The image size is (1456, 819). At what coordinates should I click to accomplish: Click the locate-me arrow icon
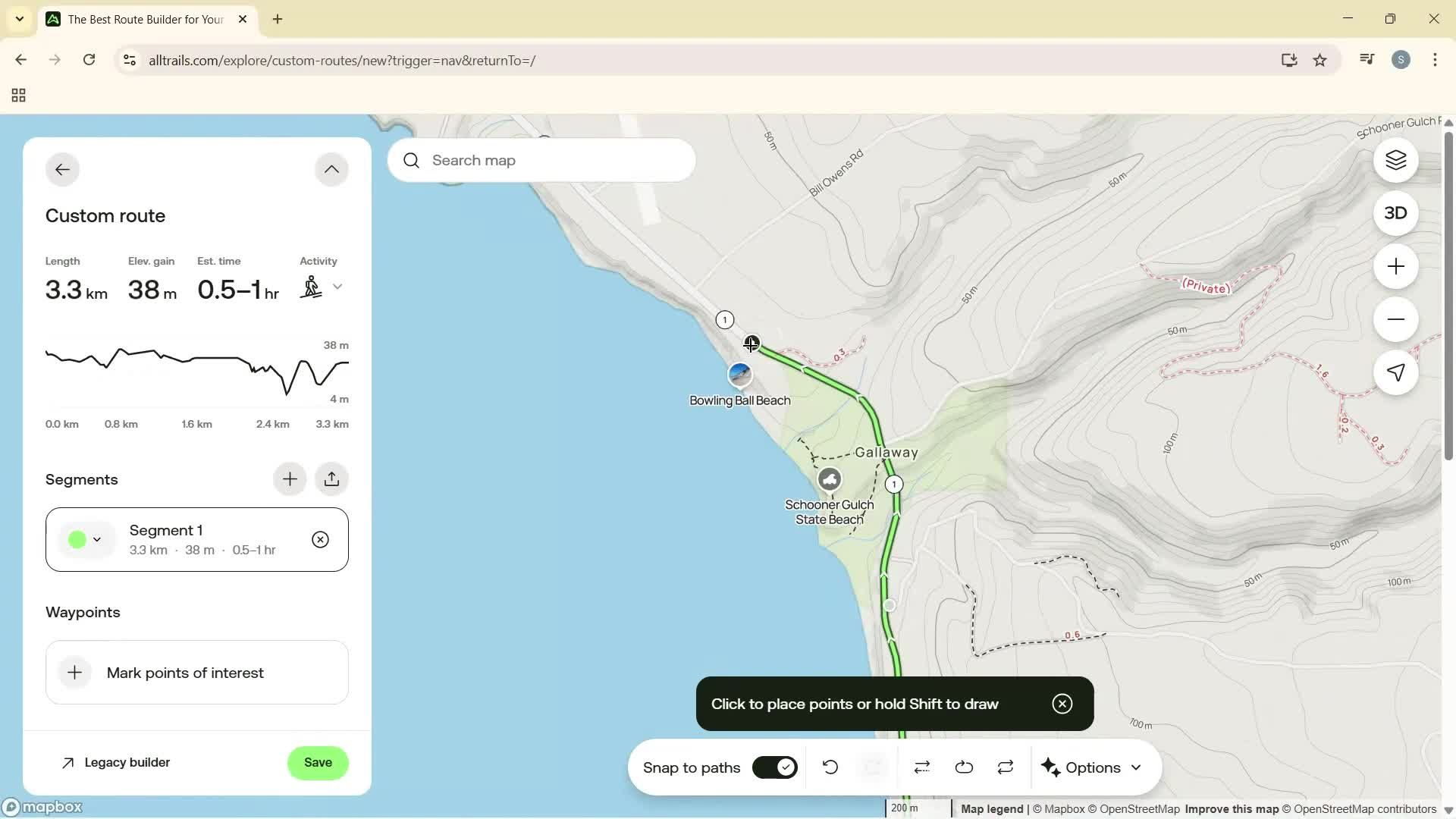[x=1395, y=372]
